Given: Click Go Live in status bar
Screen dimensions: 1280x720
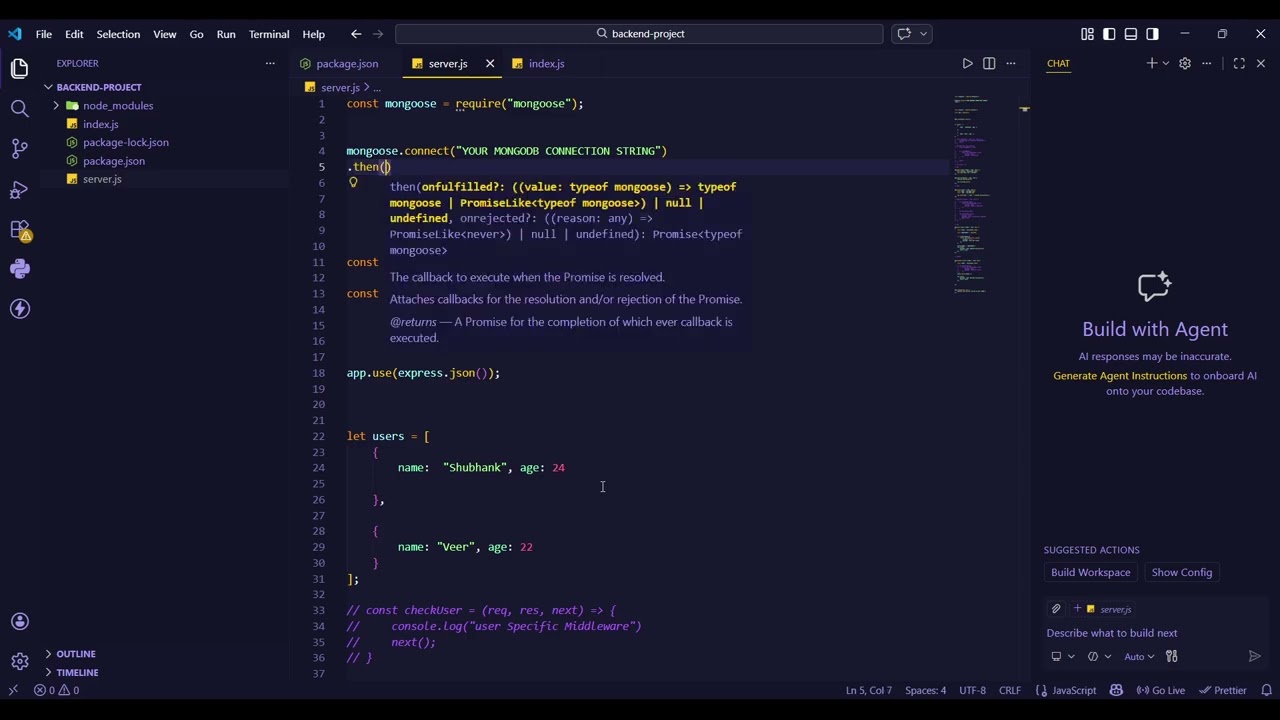Looking at the screenshot, I should pos(1160,690).
